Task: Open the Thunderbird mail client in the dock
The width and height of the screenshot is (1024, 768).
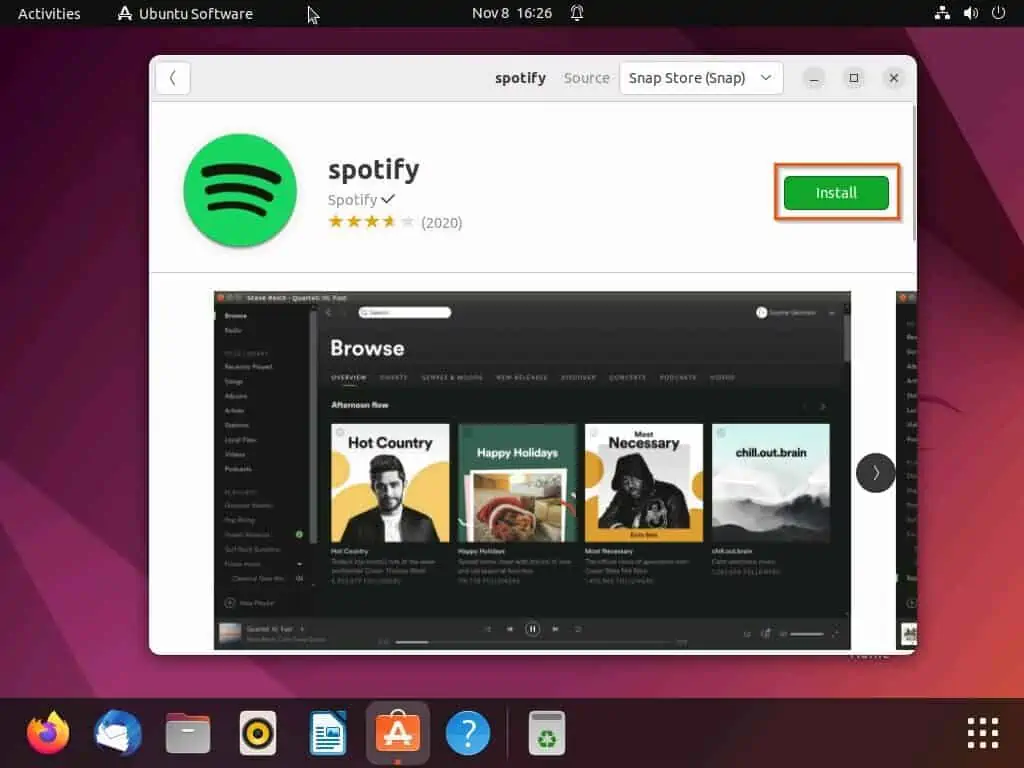Action: (117, 733)
